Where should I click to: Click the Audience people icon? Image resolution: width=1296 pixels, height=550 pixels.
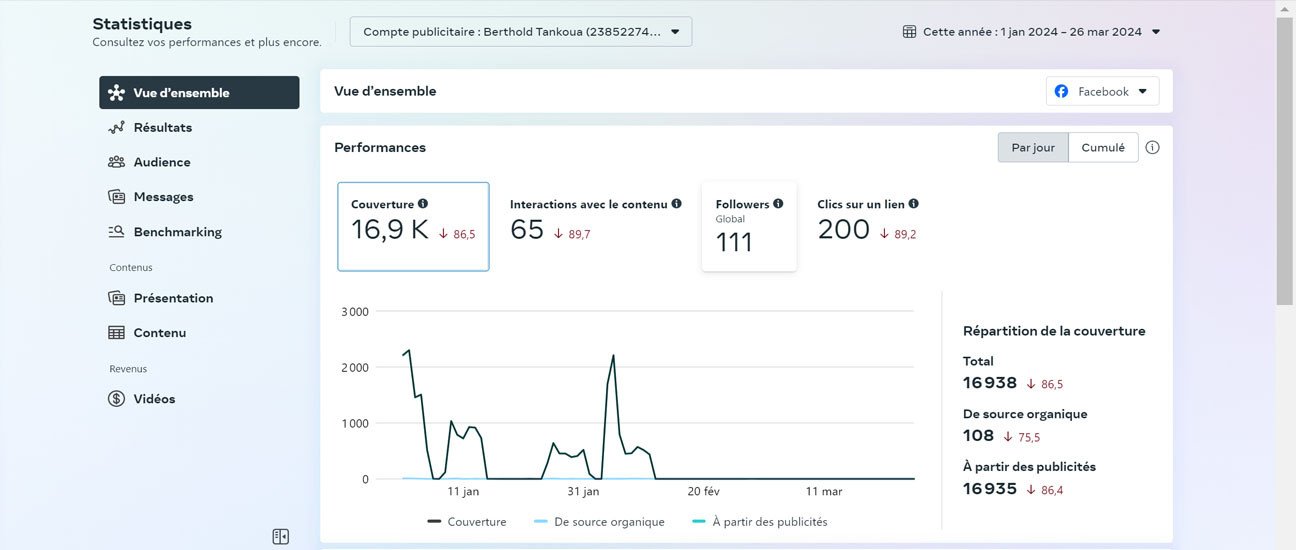point(116,162)
